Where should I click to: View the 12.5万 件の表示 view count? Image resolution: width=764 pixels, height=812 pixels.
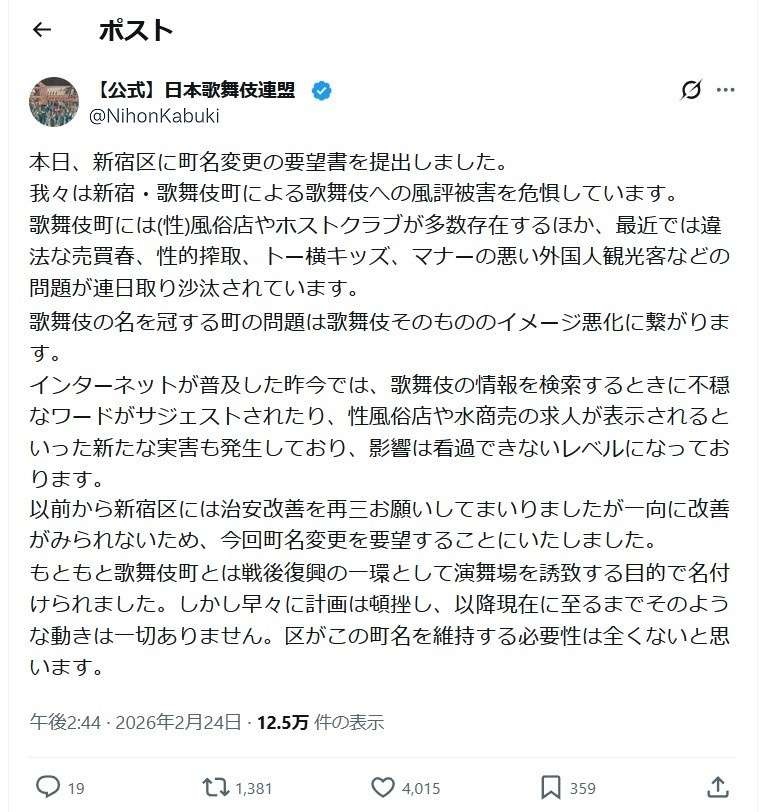(x=320, y=722)
